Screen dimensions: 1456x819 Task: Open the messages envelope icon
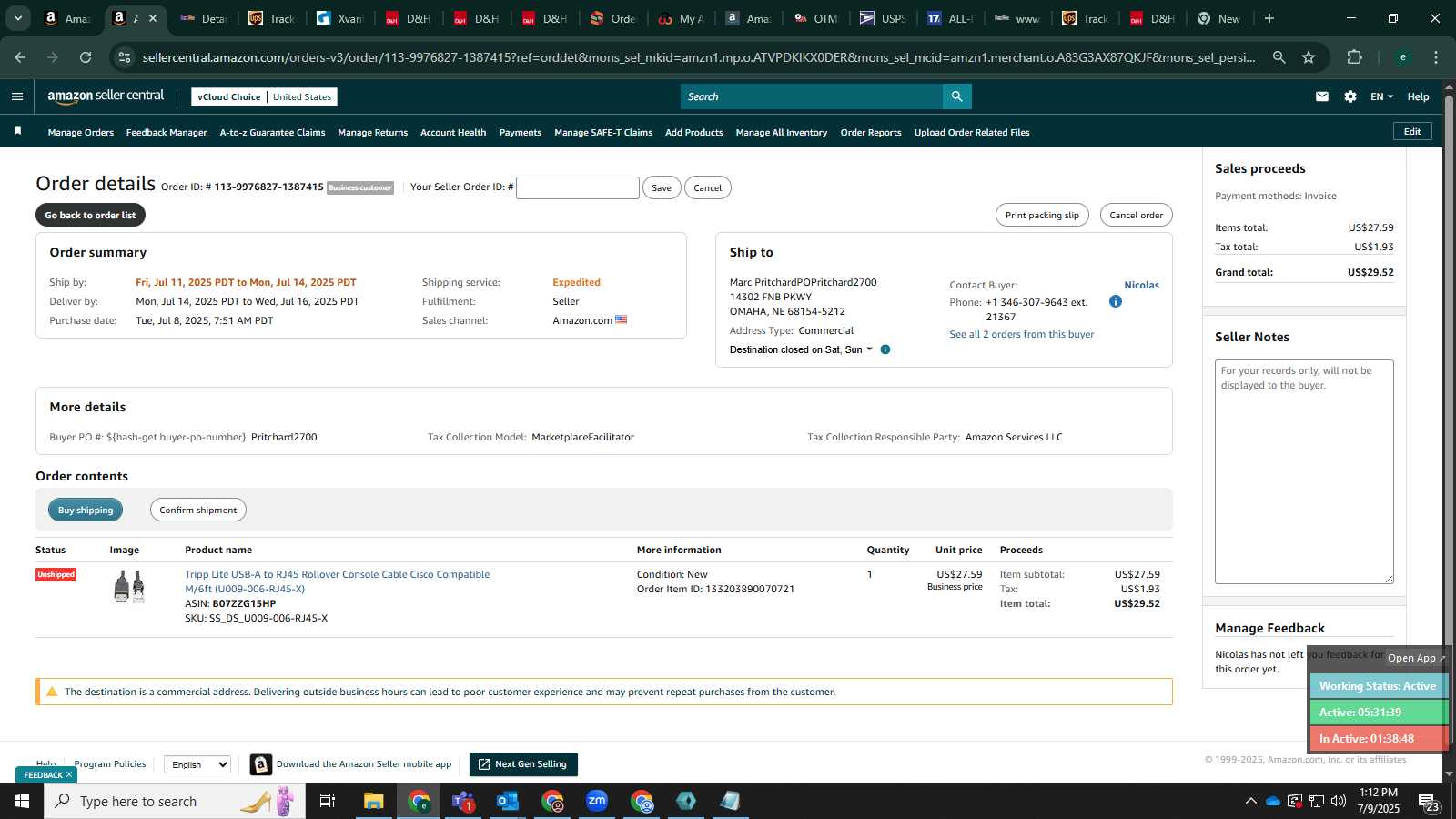(x=1322, y=96)
